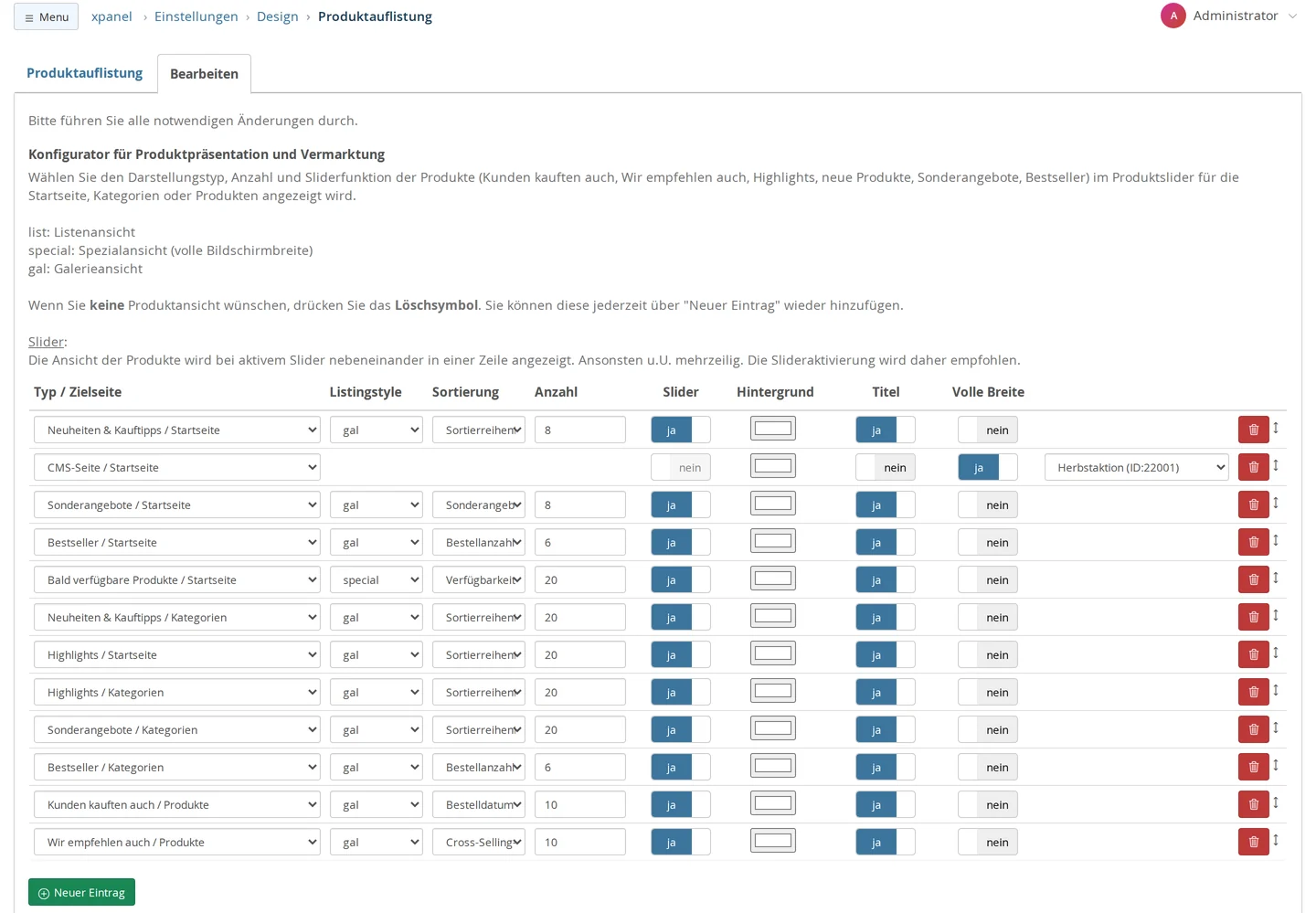Toggle Volle Breite for Highlights / Kategorien
Viewport: 1316px width, 913px height.
tap(988, 692)
